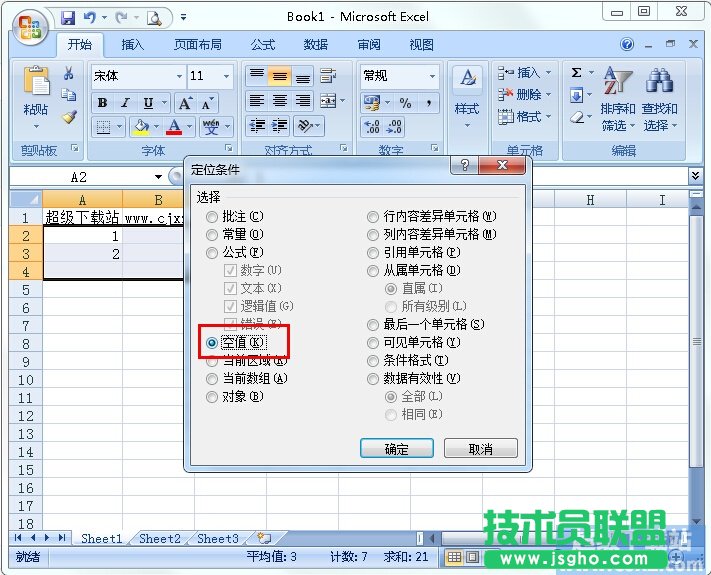Click the percent style button
The width and height of the screenshot is (711, 575).
(405, 103)
